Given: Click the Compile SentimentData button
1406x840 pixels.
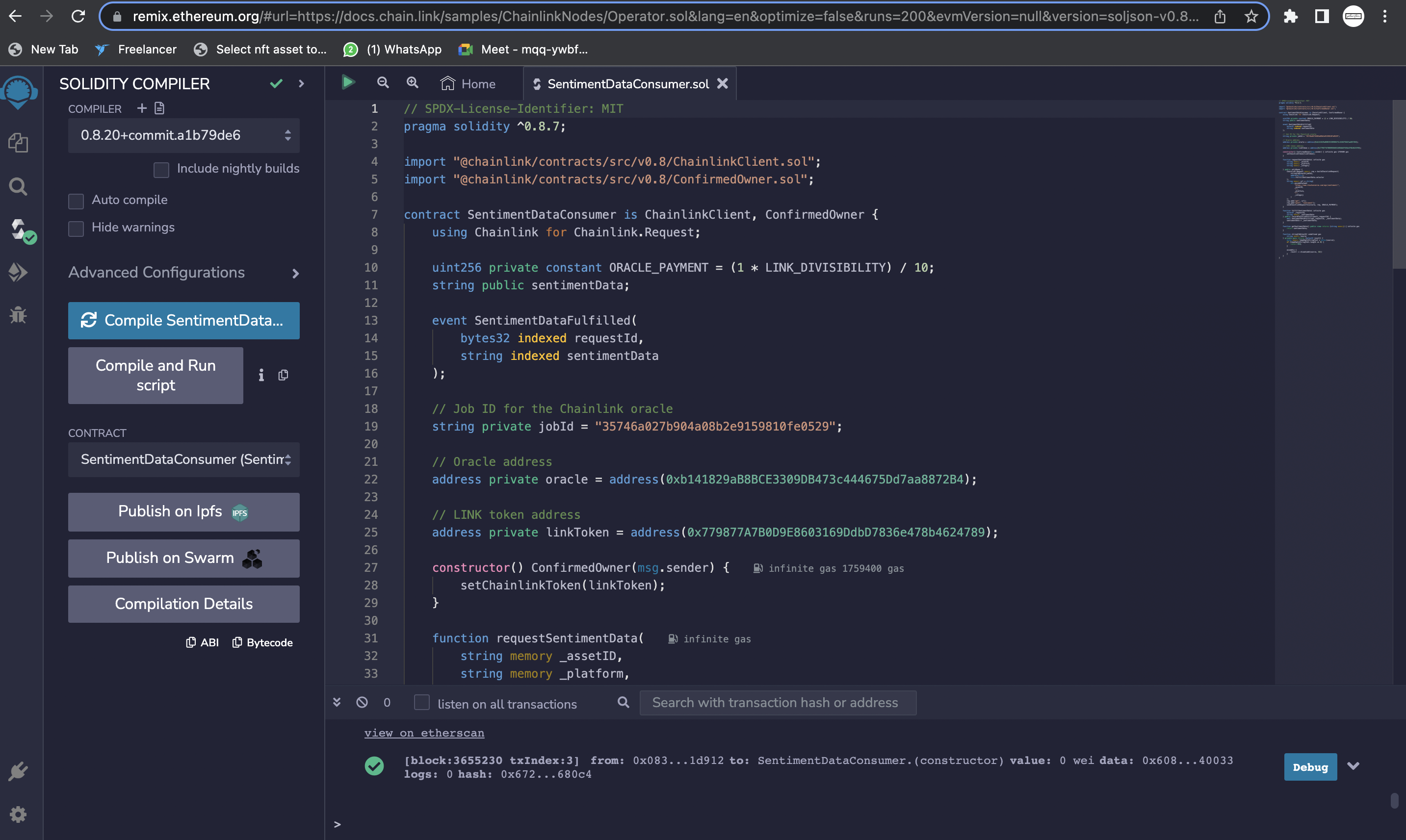Looking at the screenshot, I should click(183, 320).
